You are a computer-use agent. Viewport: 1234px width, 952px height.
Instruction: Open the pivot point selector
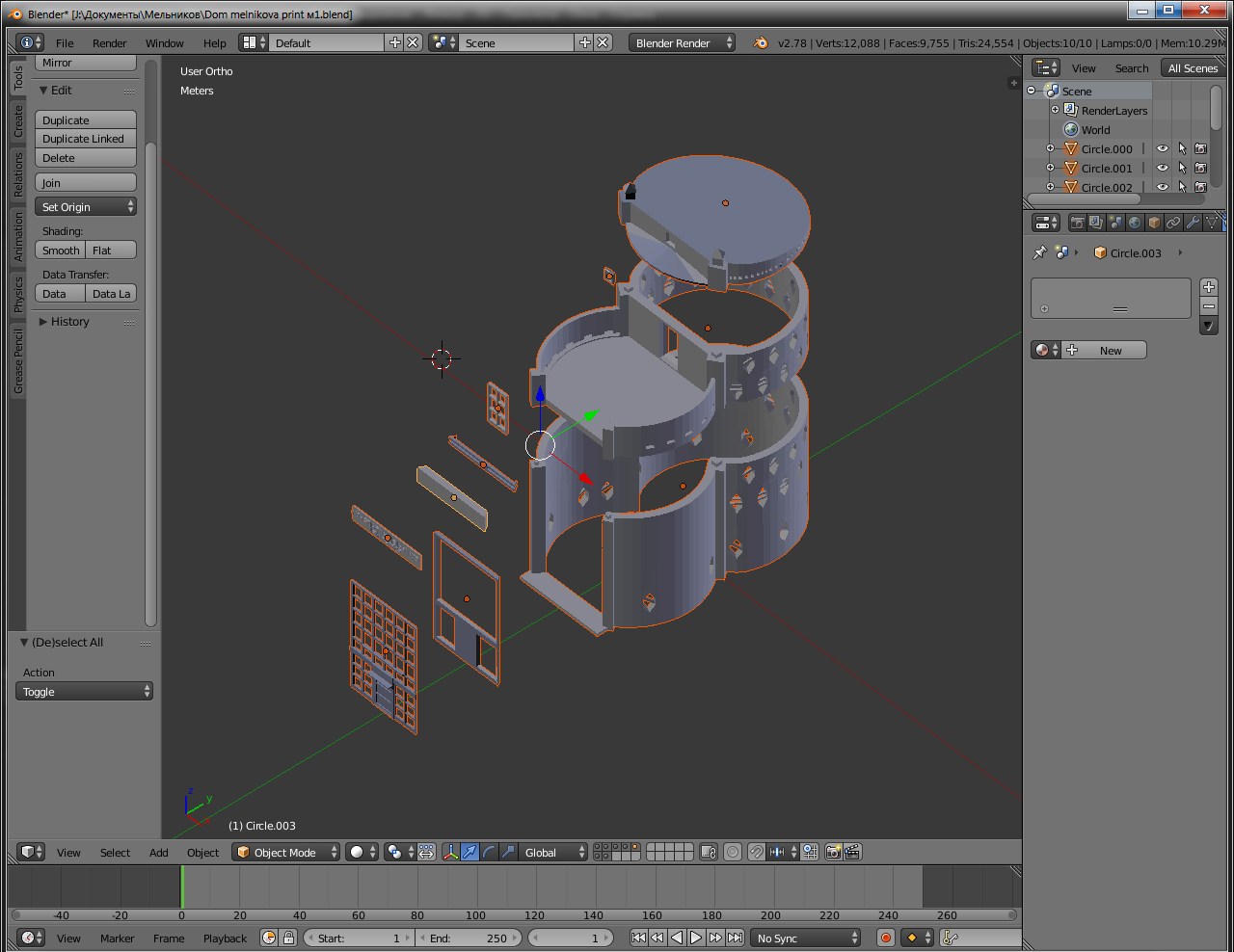(399, 852)
